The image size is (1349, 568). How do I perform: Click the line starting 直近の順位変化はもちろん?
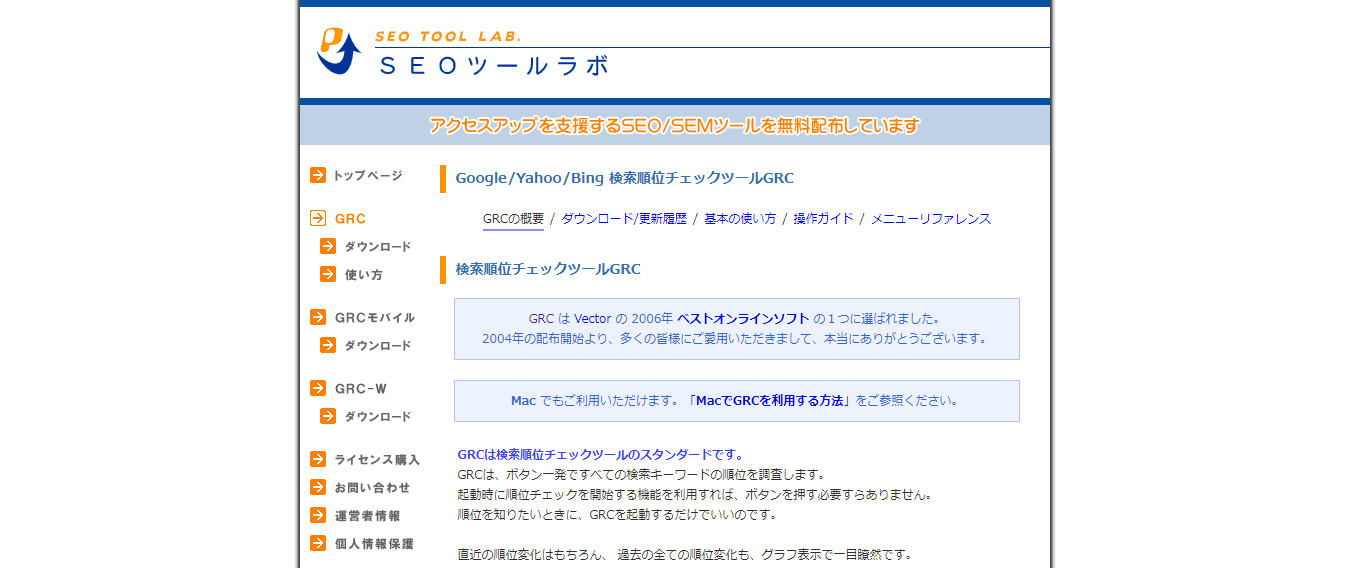[x=685, y=554]
